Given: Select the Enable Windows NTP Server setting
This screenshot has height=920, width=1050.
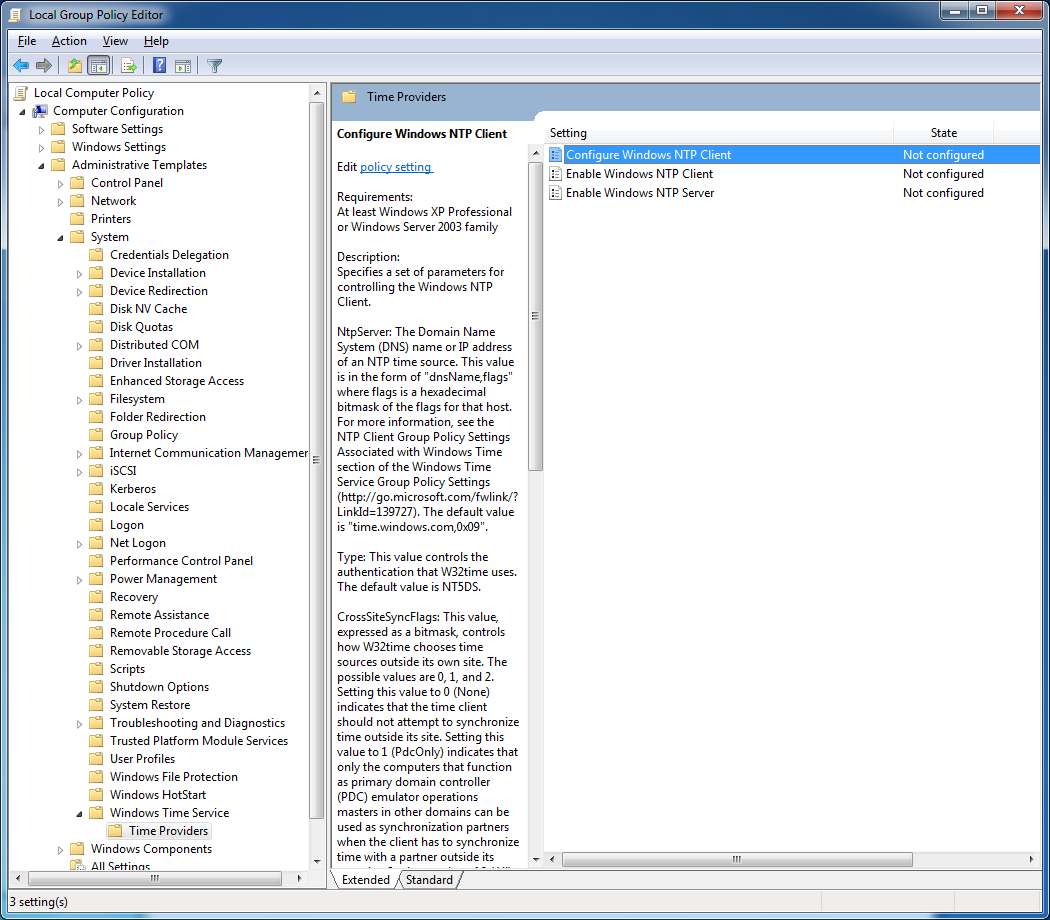Looking at the screenshot, I should pyautogui.click(x=642, y=192).
